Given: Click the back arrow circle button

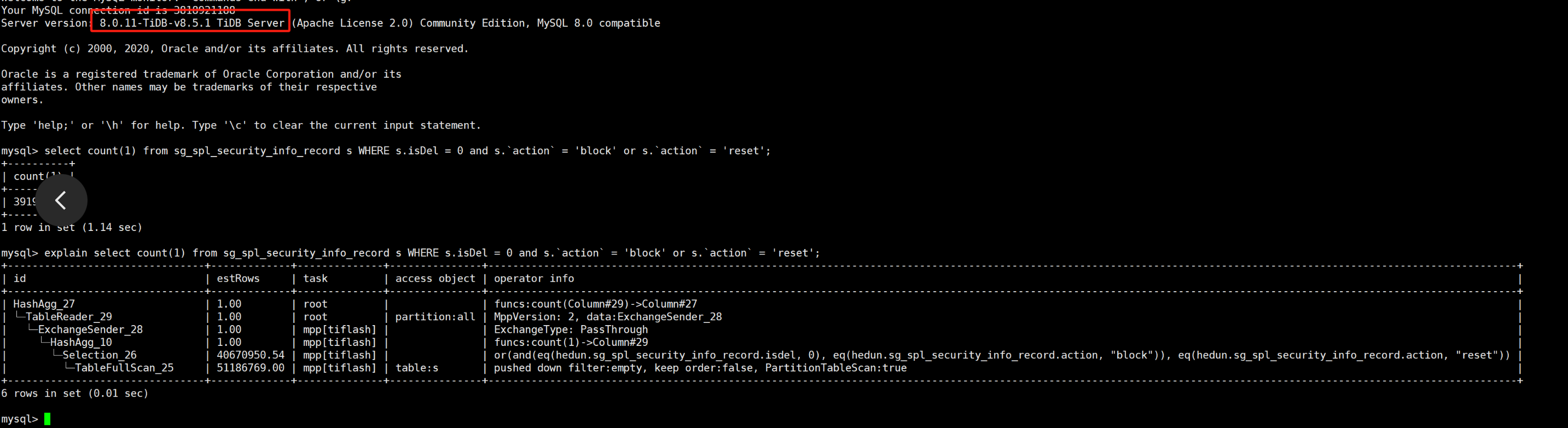Looking at the screenshot, I should 61,200.
